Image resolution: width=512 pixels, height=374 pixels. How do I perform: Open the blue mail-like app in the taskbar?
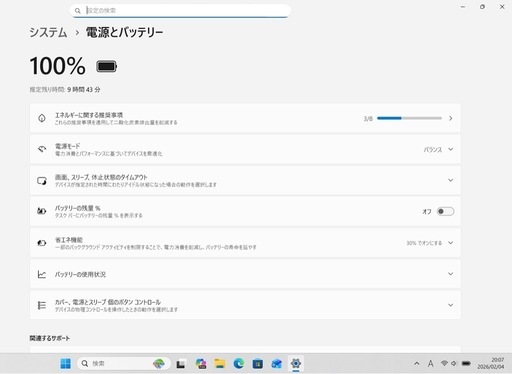pyautogui.click(x=277, y=364)
